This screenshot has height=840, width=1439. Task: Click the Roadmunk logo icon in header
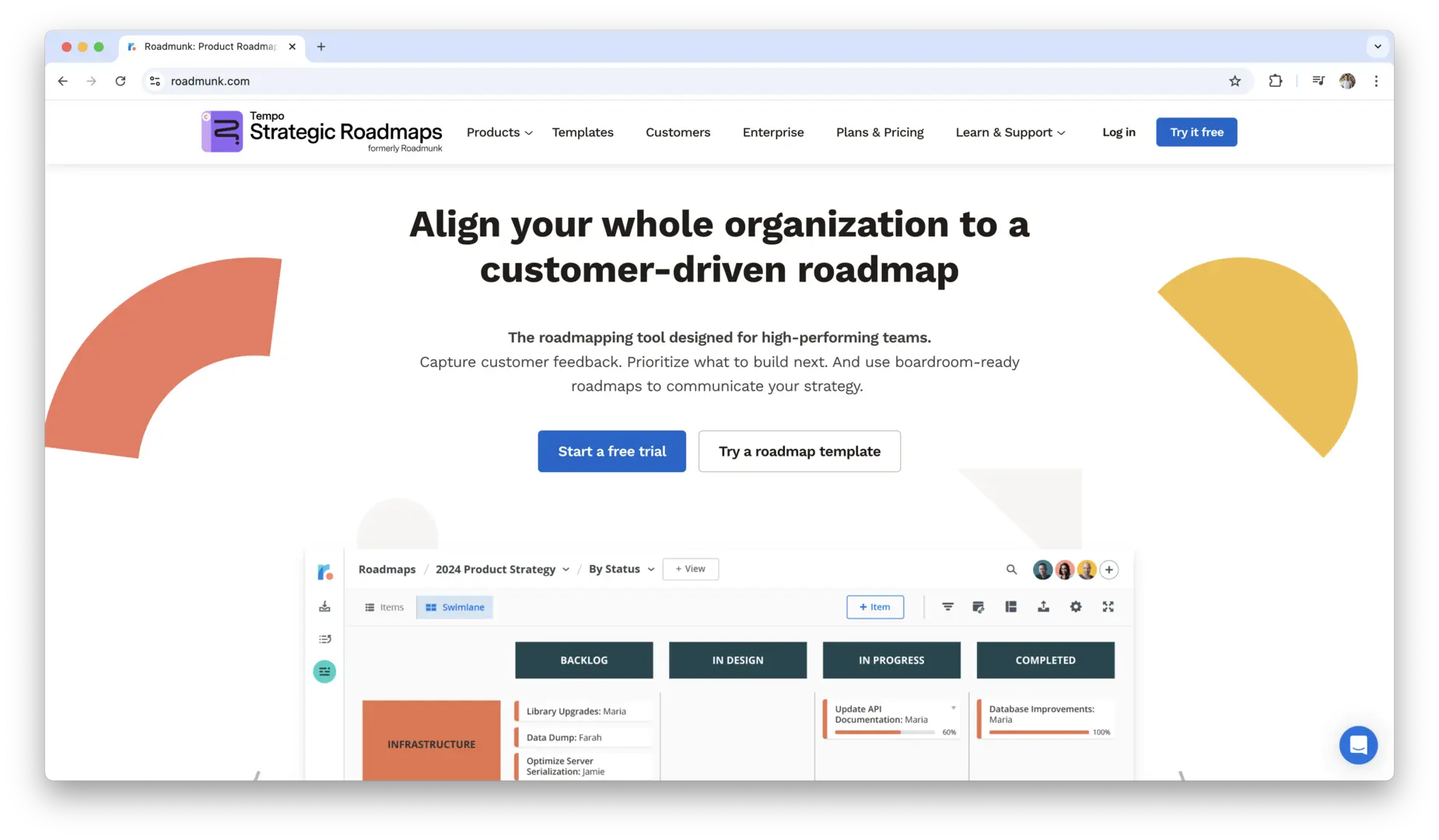pyautogui.click(x=222, y=131)
